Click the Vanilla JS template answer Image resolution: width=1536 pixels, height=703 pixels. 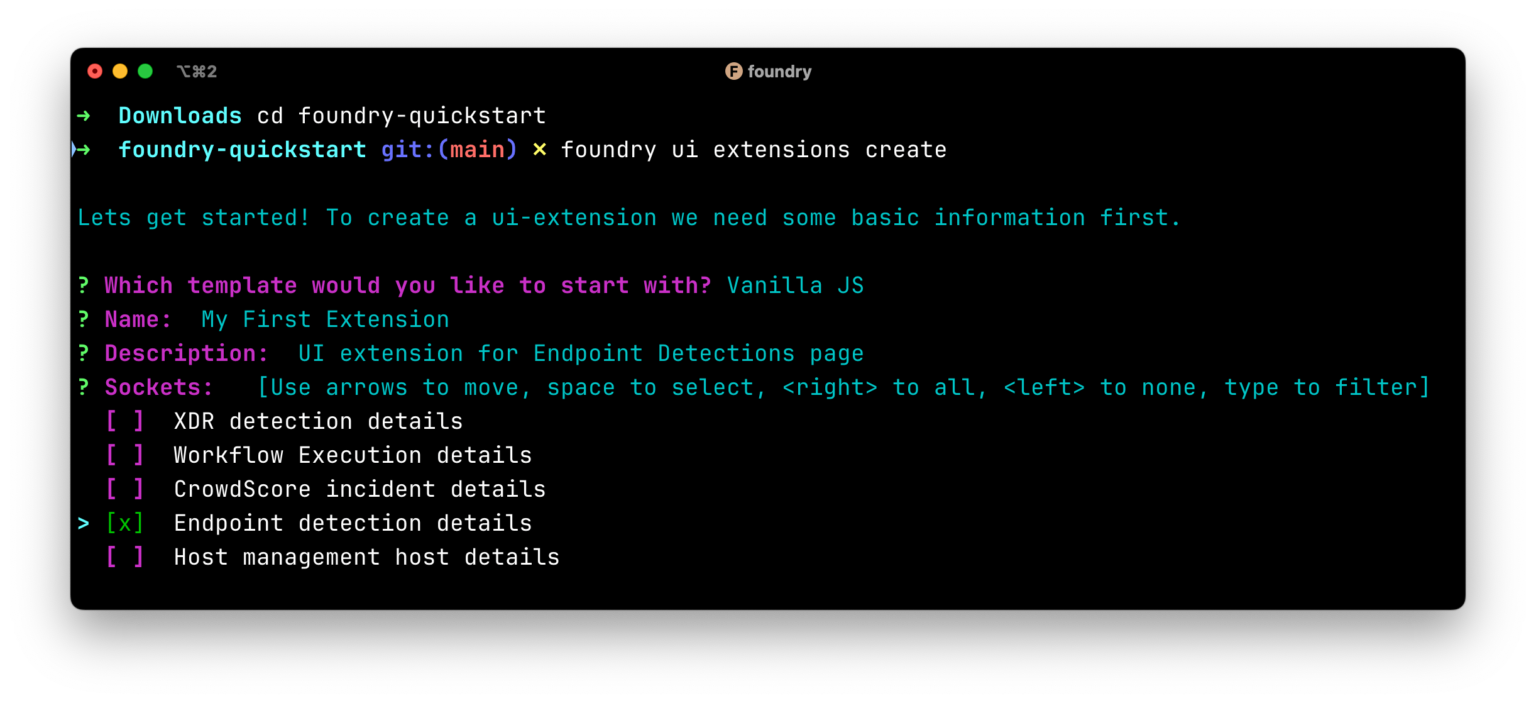point(795,286)
